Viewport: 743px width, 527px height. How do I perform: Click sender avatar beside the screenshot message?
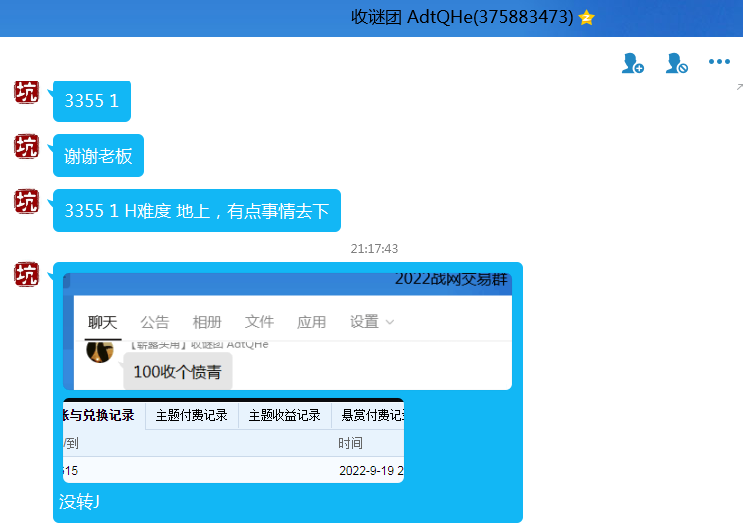tap(27, 274)
